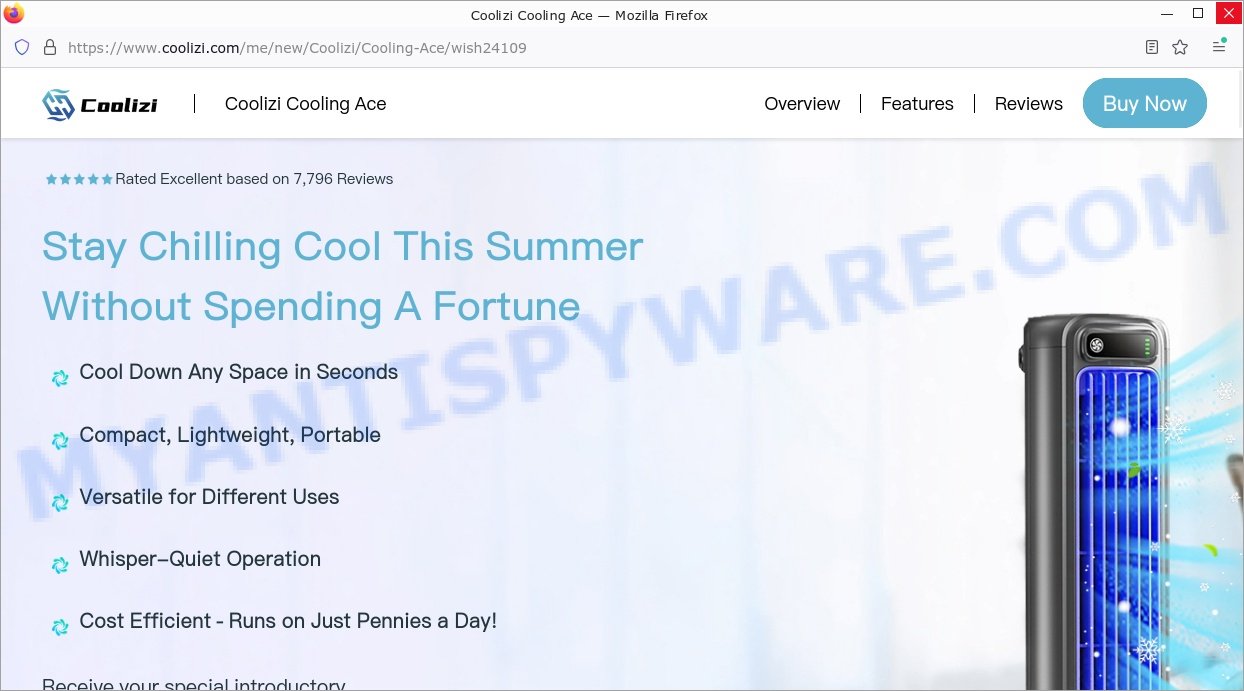Jump to the Reviews section
The width and height of the screenshot is (1244, 691).
(x=1028, y=104)
